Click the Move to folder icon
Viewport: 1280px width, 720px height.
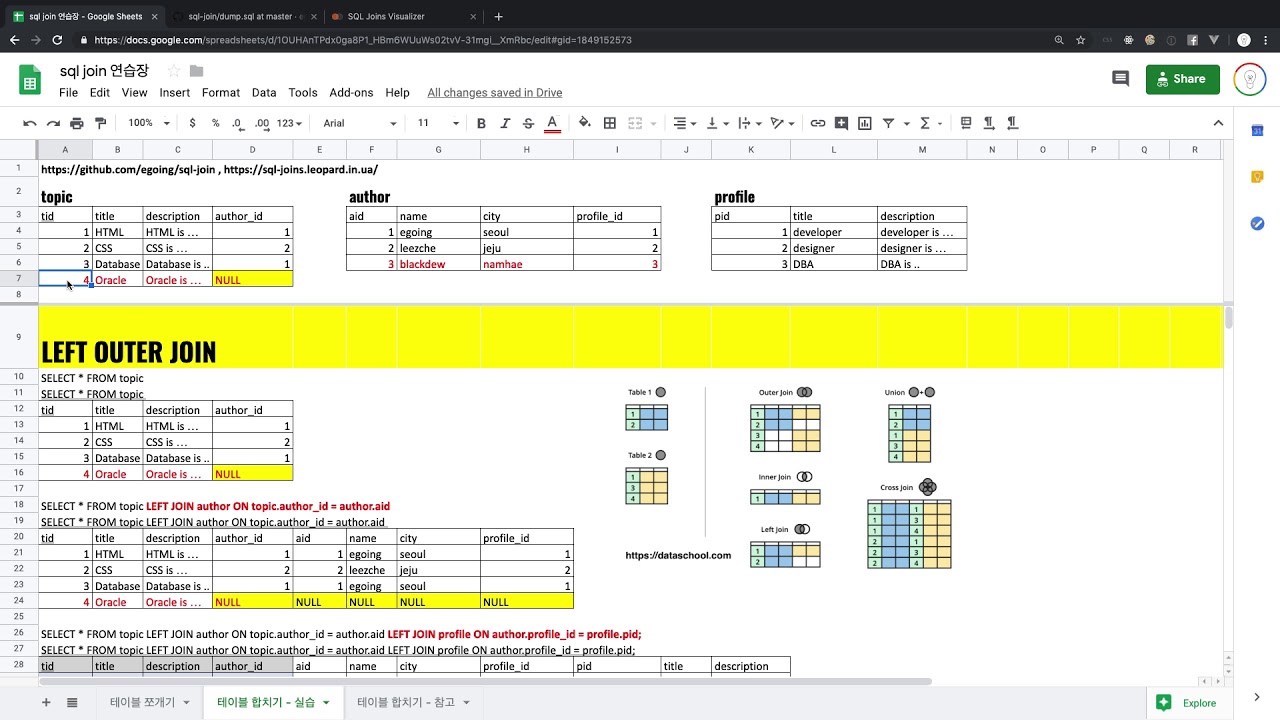196,71
